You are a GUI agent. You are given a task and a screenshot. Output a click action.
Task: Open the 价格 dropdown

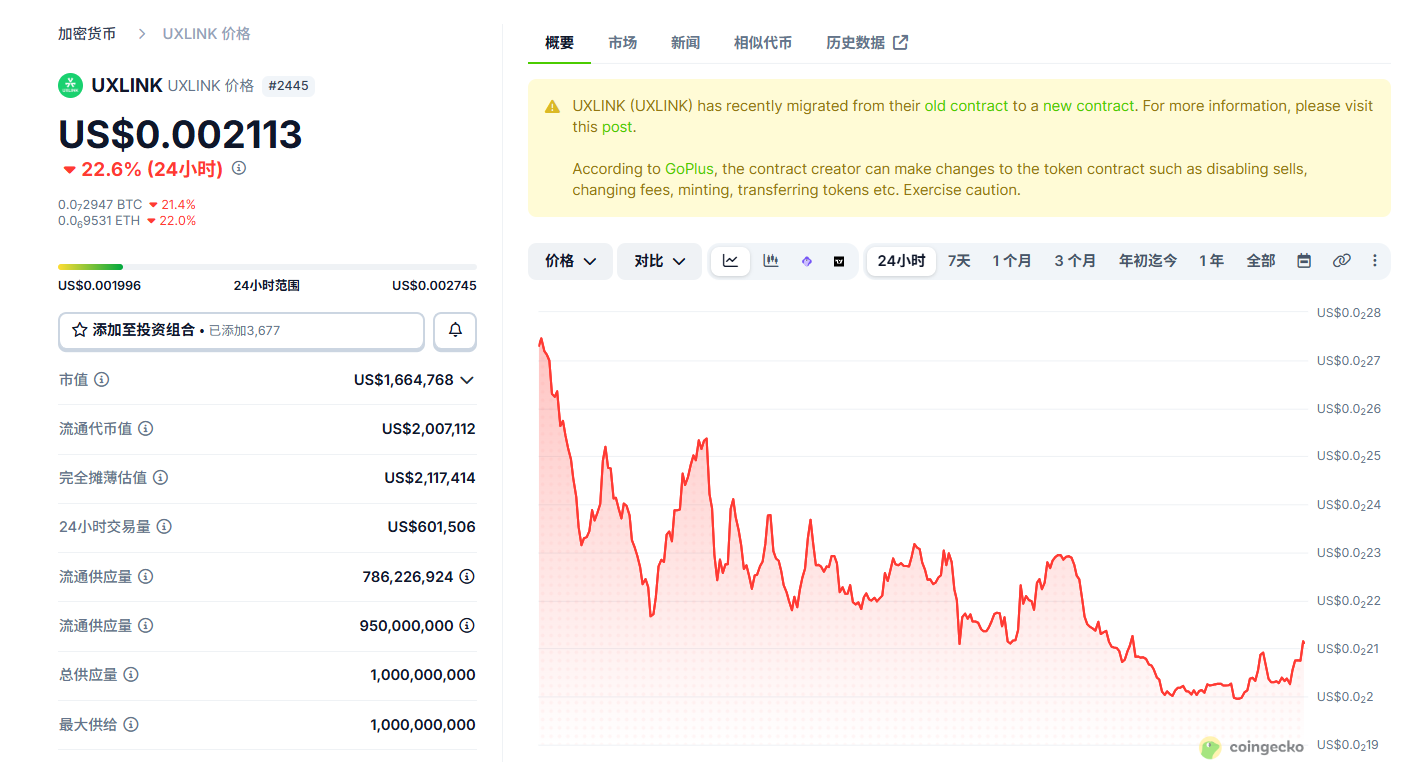(x=570, y=261)
